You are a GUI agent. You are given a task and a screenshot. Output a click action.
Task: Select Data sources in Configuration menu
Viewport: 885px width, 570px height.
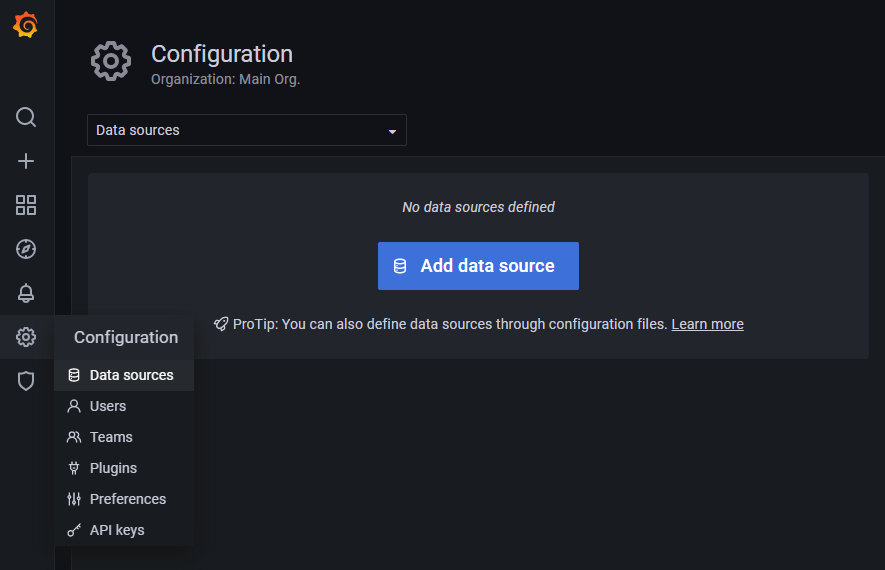[131, 375]
